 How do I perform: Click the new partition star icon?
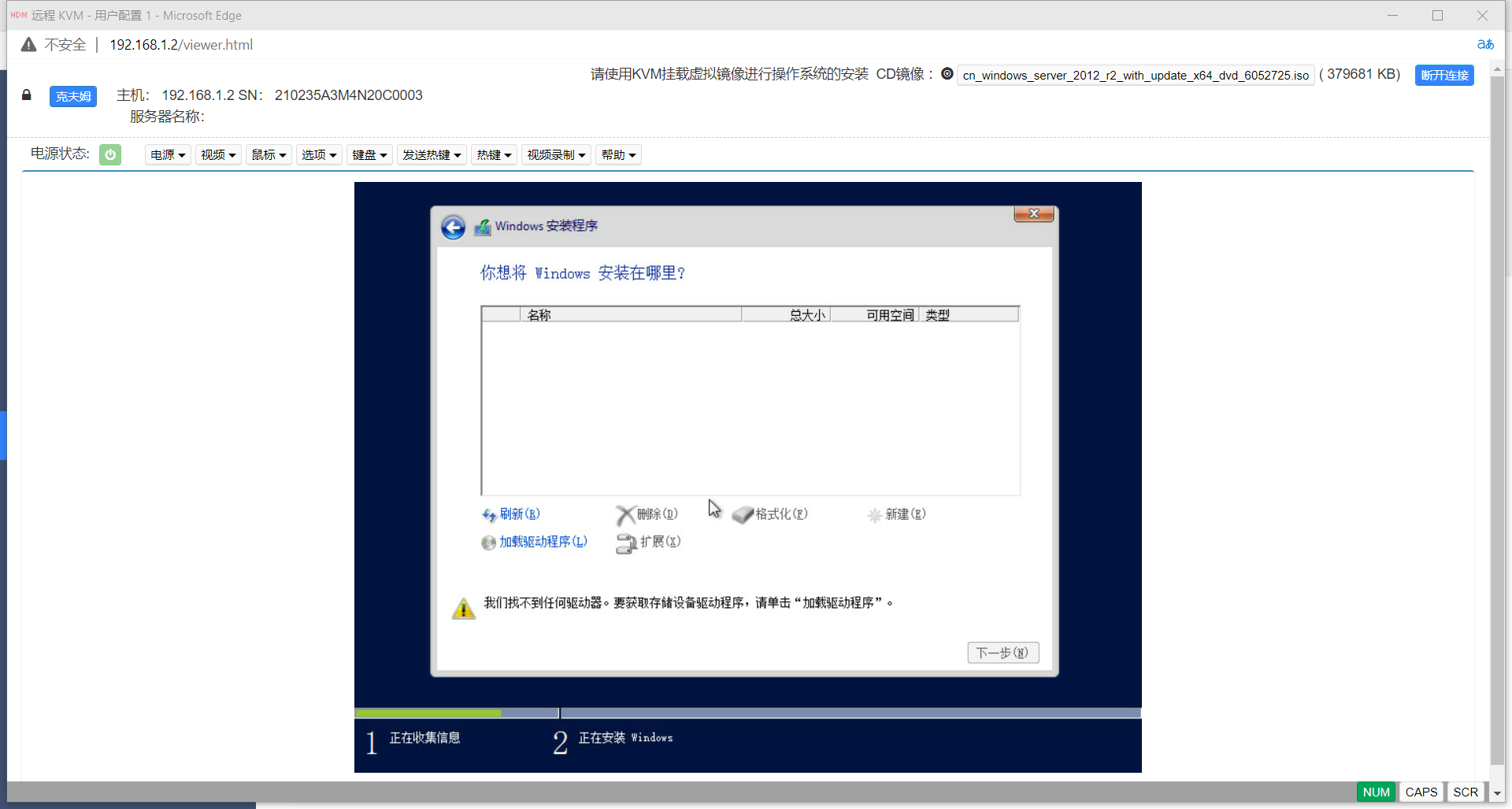(874, 515)
